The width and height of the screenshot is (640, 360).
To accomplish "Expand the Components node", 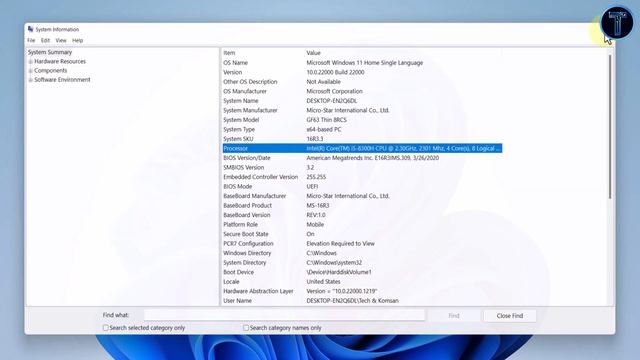I will (31, 71).
